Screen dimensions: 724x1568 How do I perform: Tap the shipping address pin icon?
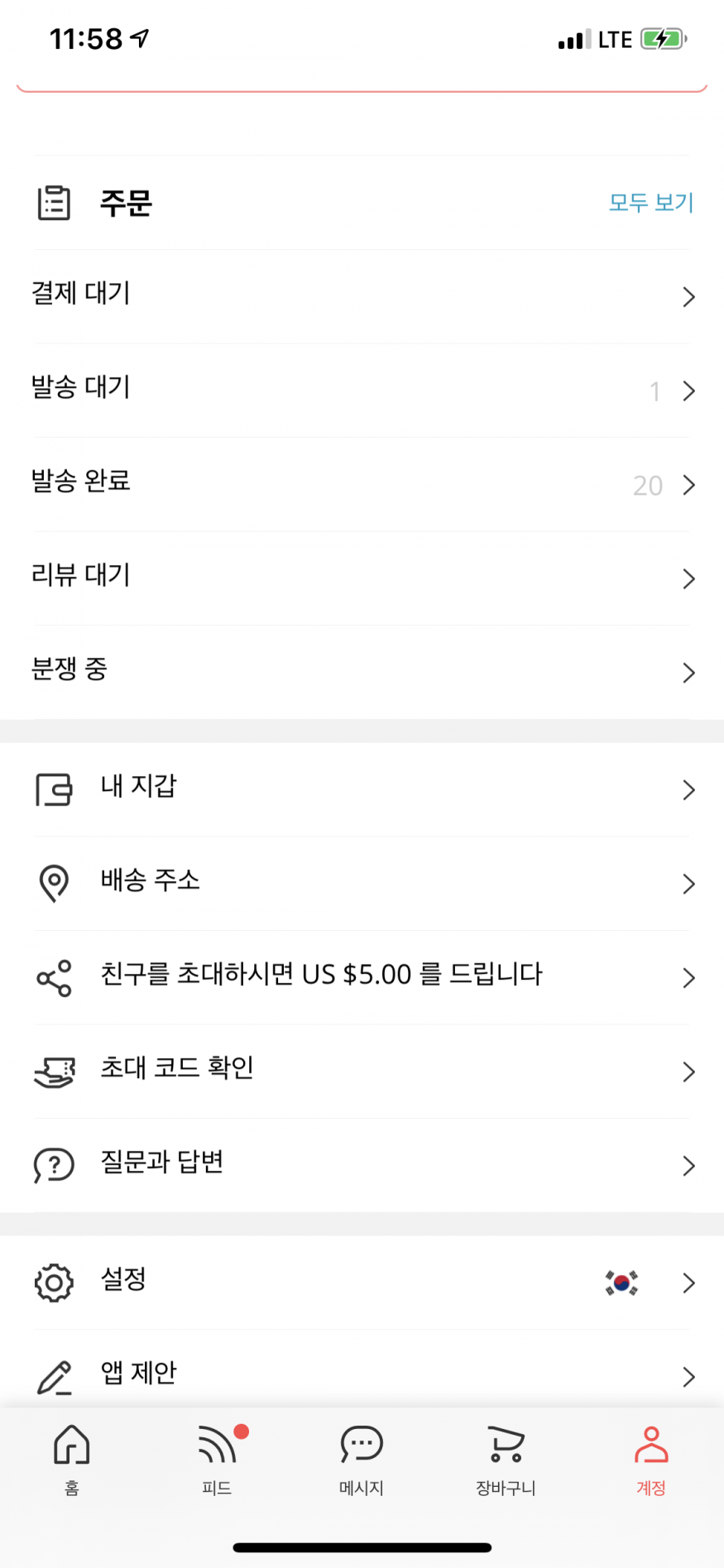pos(55,883)
